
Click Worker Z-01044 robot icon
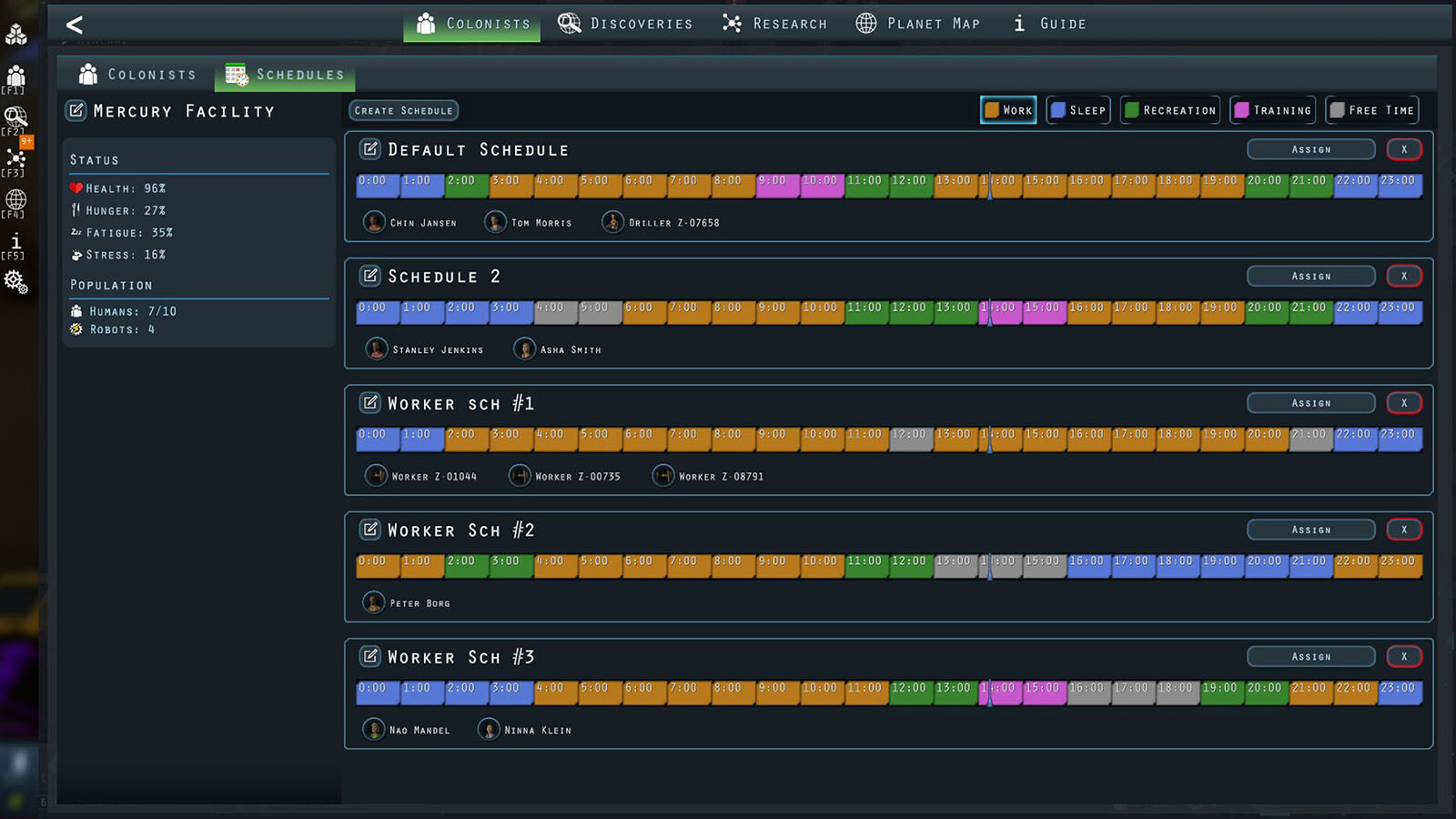pyautogui.click(x=376, y=476)
